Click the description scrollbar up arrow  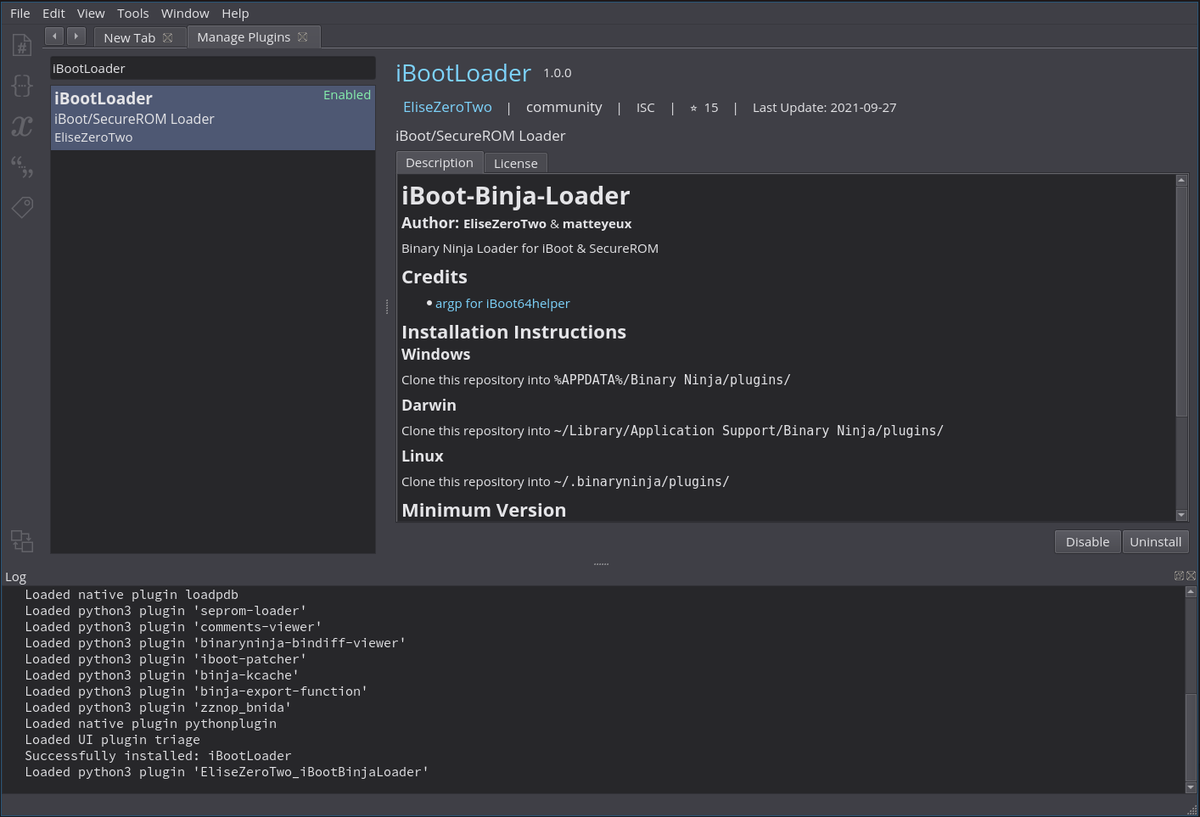pyautogui.click(x=1182, y=181)
